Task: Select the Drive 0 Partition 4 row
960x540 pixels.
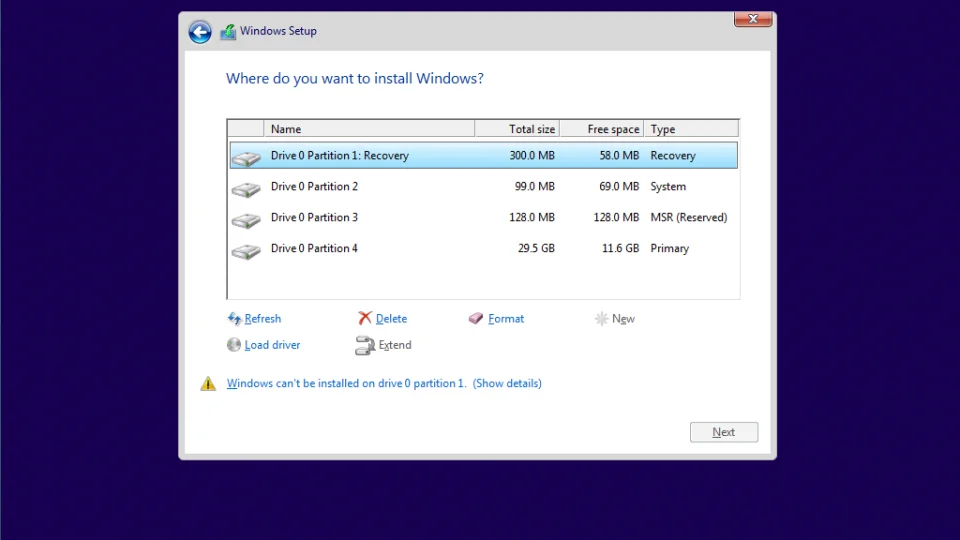Action: (484, 249)
